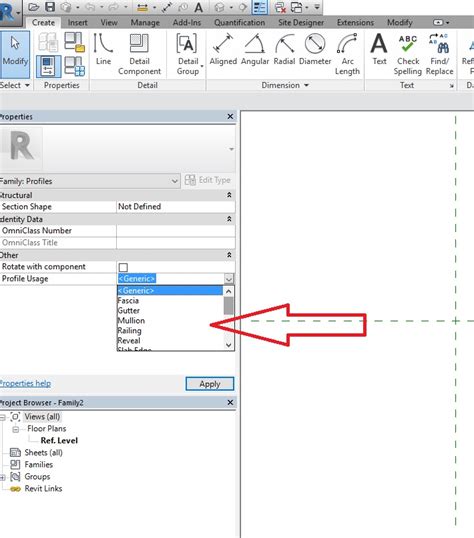The height and width of the screenshot is (538, 474).
Task: Choose Reveal in Profile Usage list
Action: [129, 341]
